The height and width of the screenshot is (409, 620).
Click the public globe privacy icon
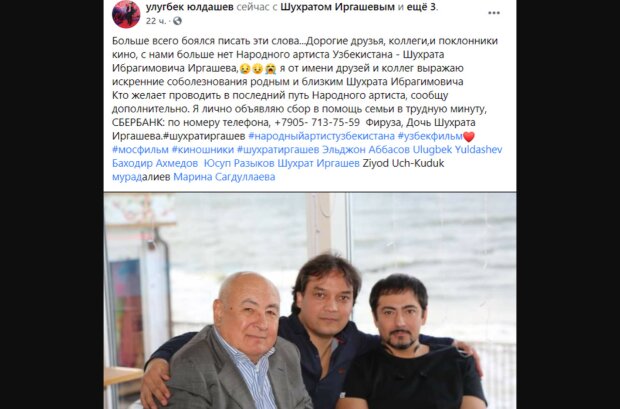tap(178, 21)
